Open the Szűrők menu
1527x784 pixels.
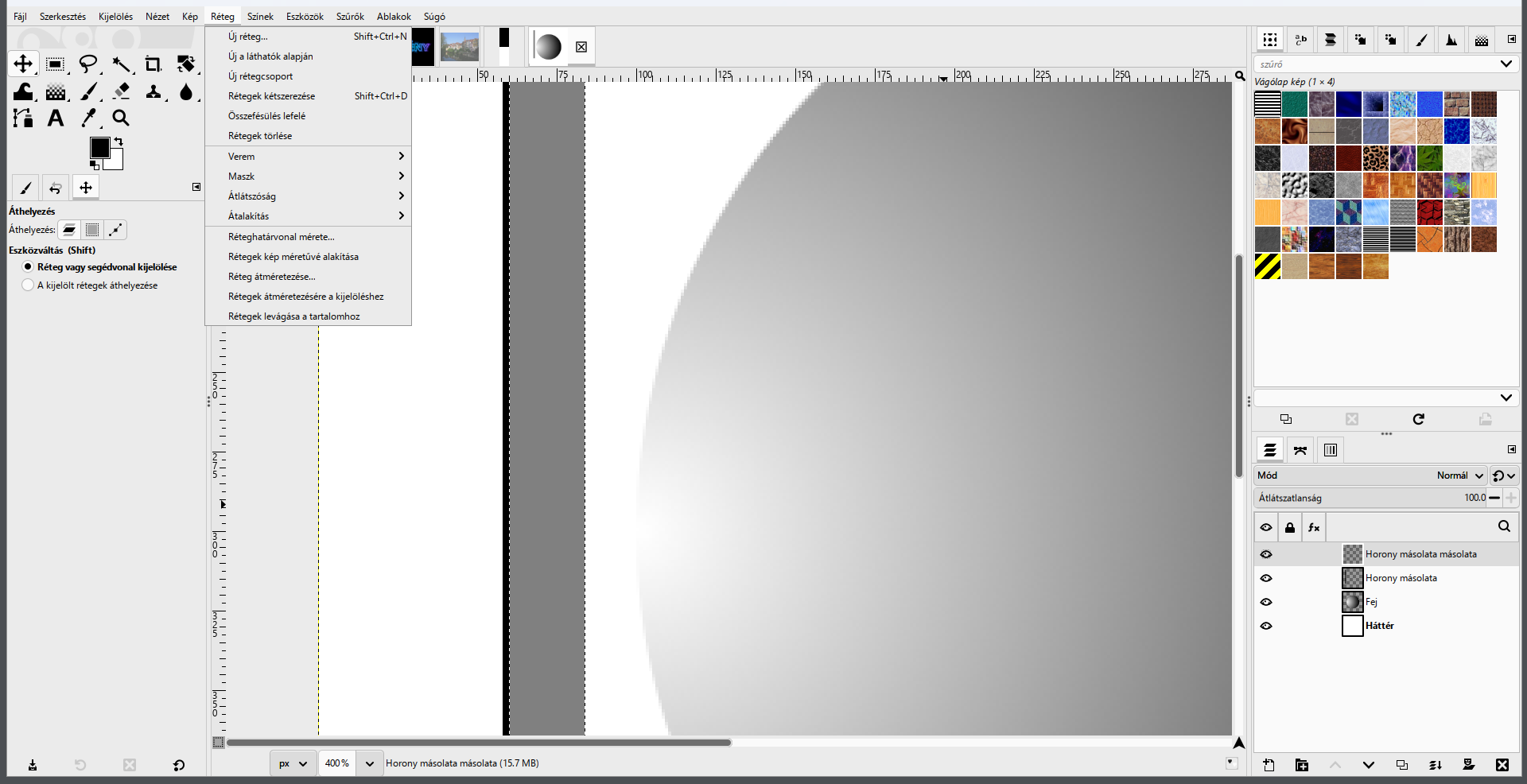[x=350, y=17]
